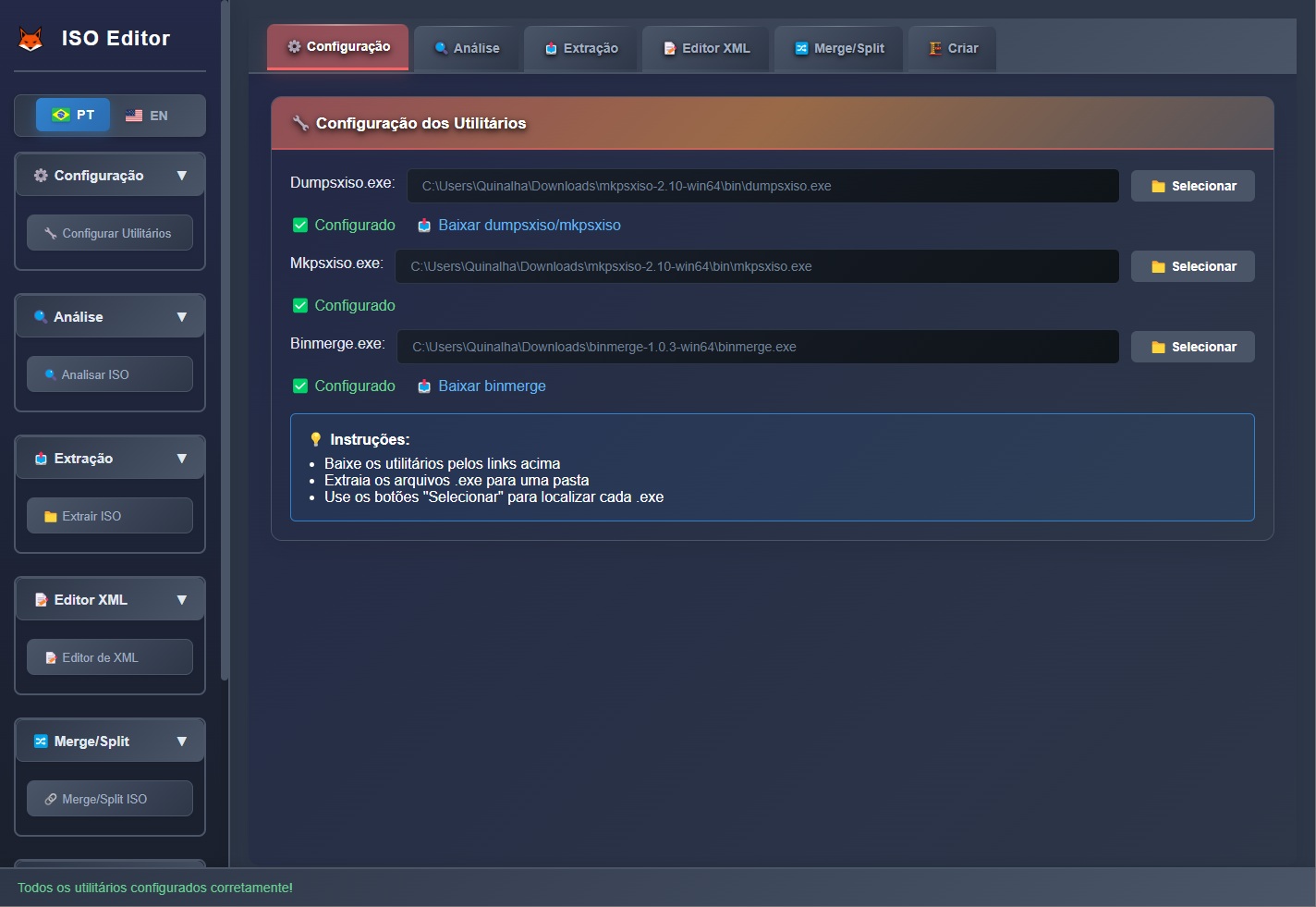
Task: Click the folder icon on Dumpsxiso Selecionar
Action: (x=1158, y=187)
